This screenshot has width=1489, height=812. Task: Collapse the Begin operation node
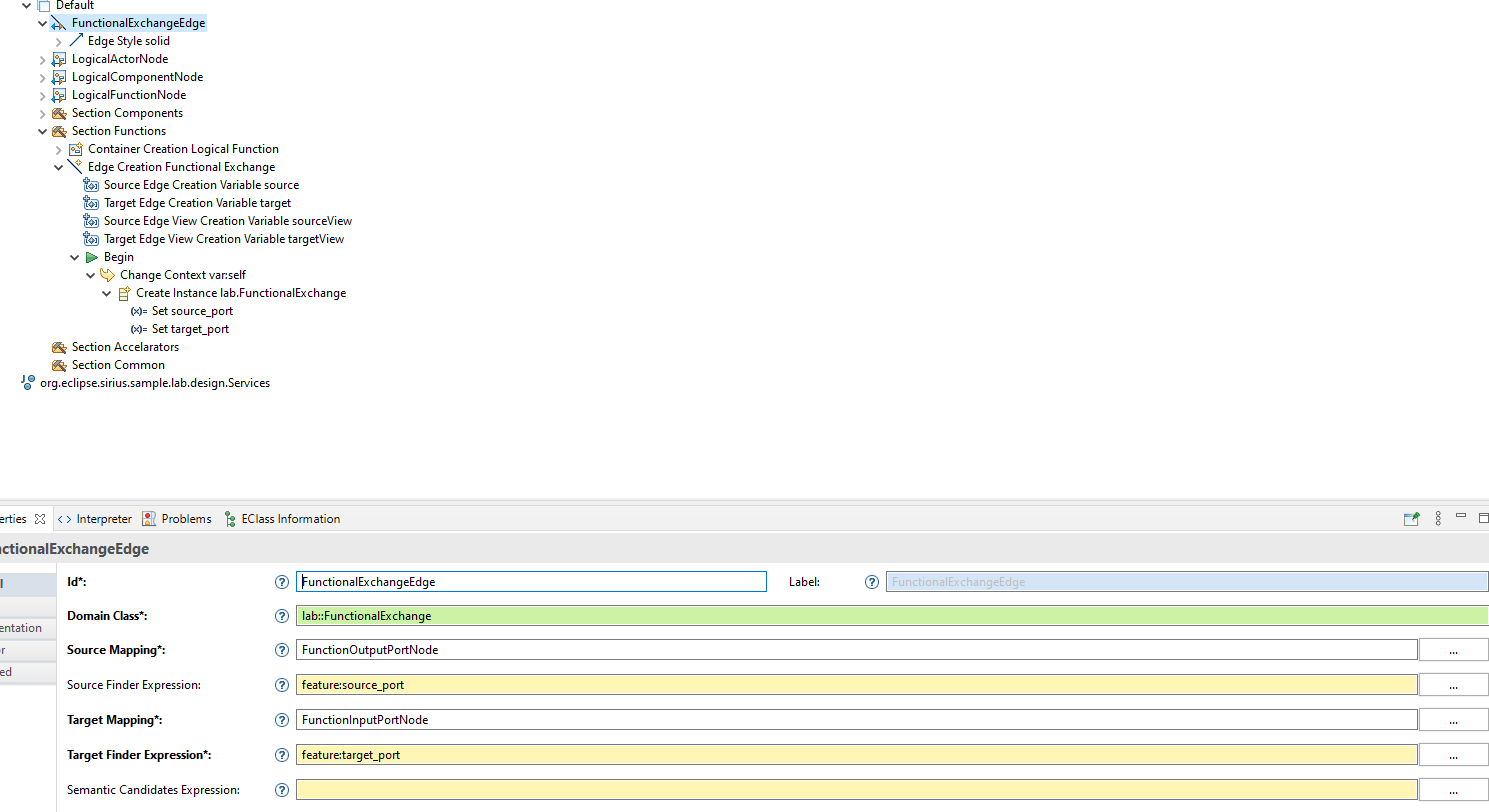(x=74, y=257)
